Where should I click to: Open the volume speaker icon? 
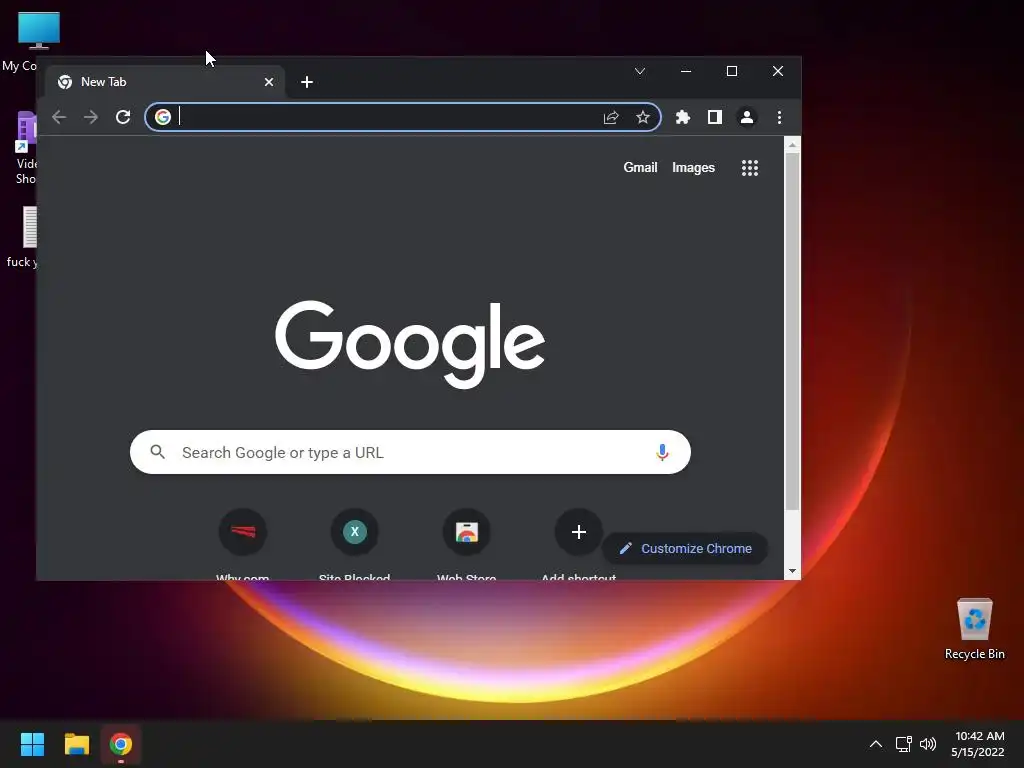(x=928, y=744)
